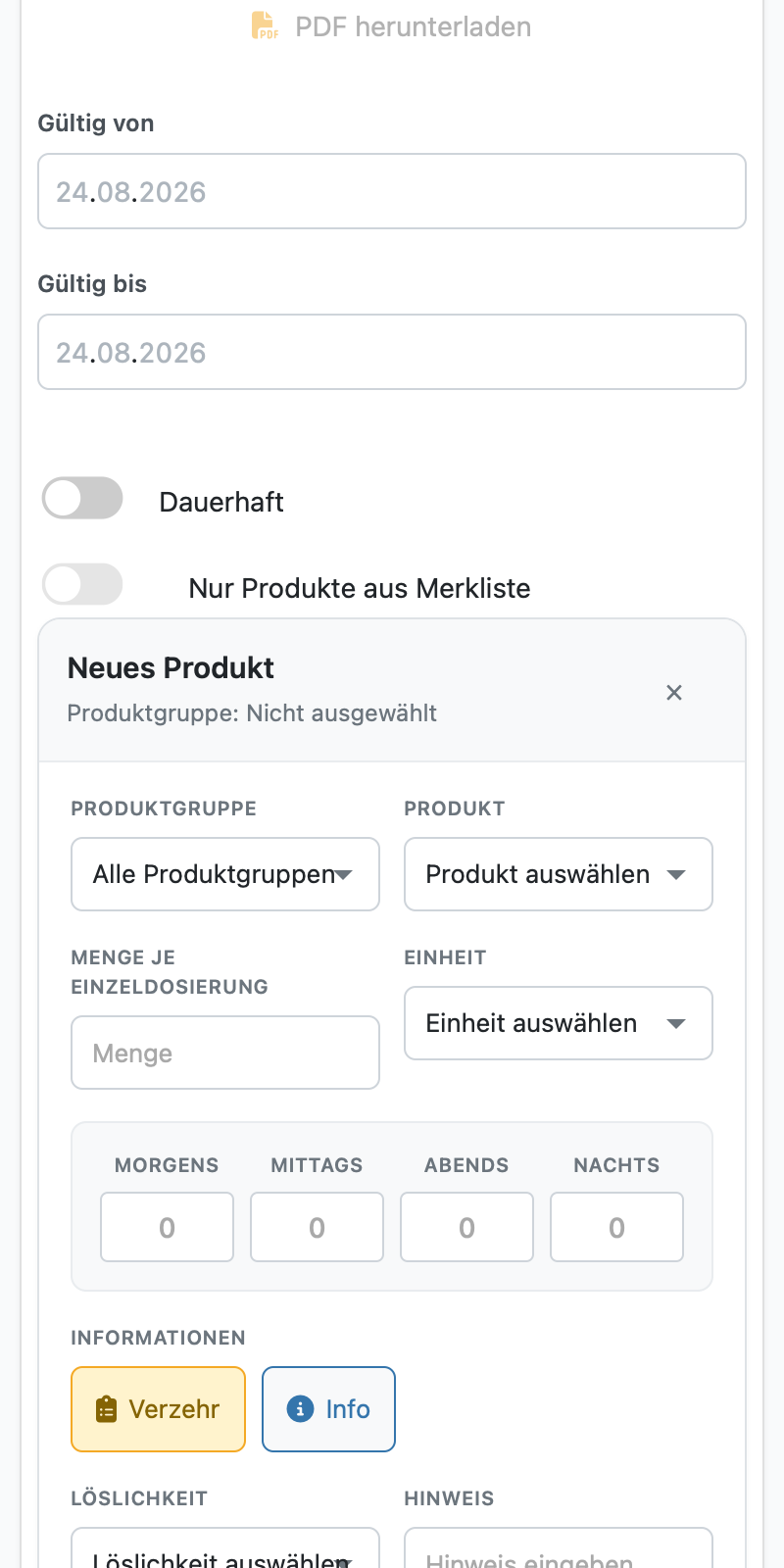
Task: Click the PDF file icon
Action: [x=265, y=26]
